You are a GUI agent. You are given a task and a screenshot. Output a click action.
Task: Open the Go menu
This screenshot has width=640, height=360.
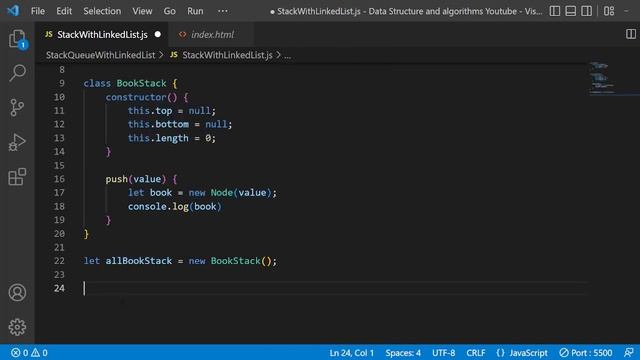point(169,11)
